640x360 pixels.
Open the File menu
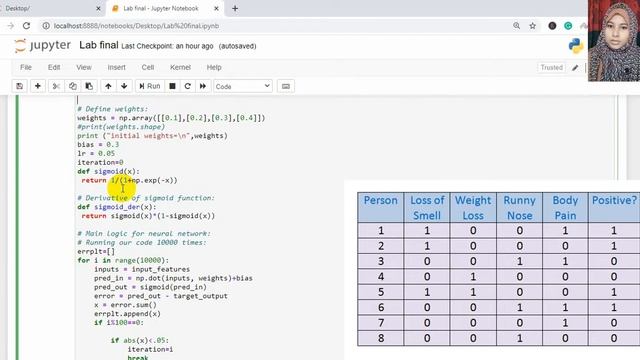coord(26,67)
